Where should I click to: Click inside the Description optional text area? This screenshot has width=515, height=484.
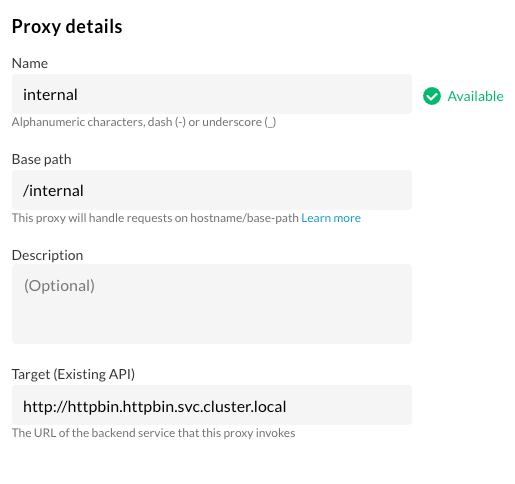click(212, 304)
